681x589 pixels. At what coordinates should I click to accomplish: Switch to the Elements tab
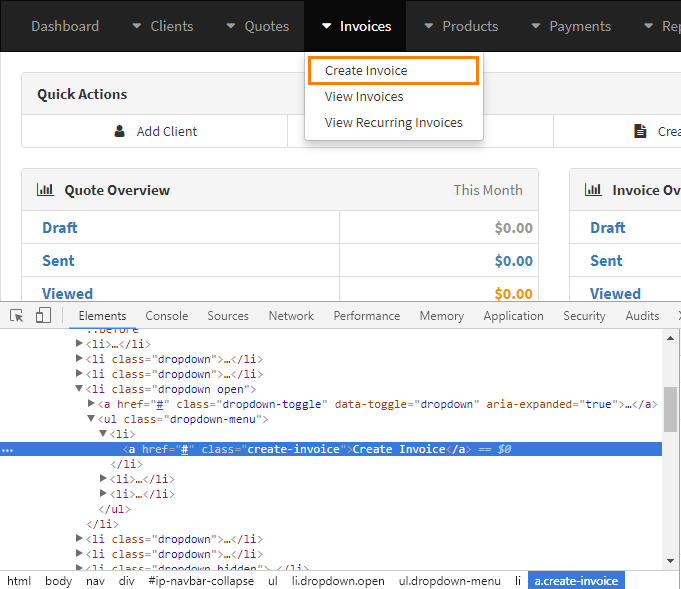coord(102,316)
